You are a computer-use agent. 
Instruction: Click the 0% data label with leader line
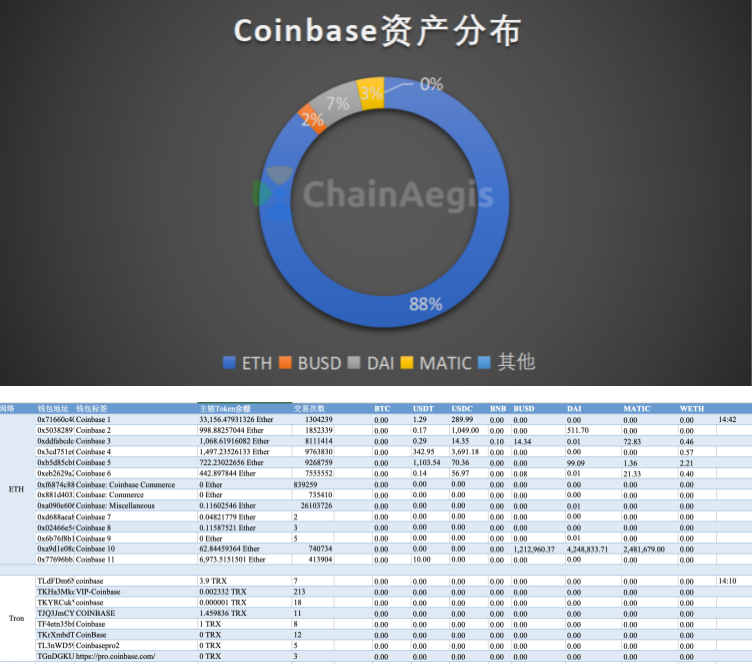click(431, 84)
